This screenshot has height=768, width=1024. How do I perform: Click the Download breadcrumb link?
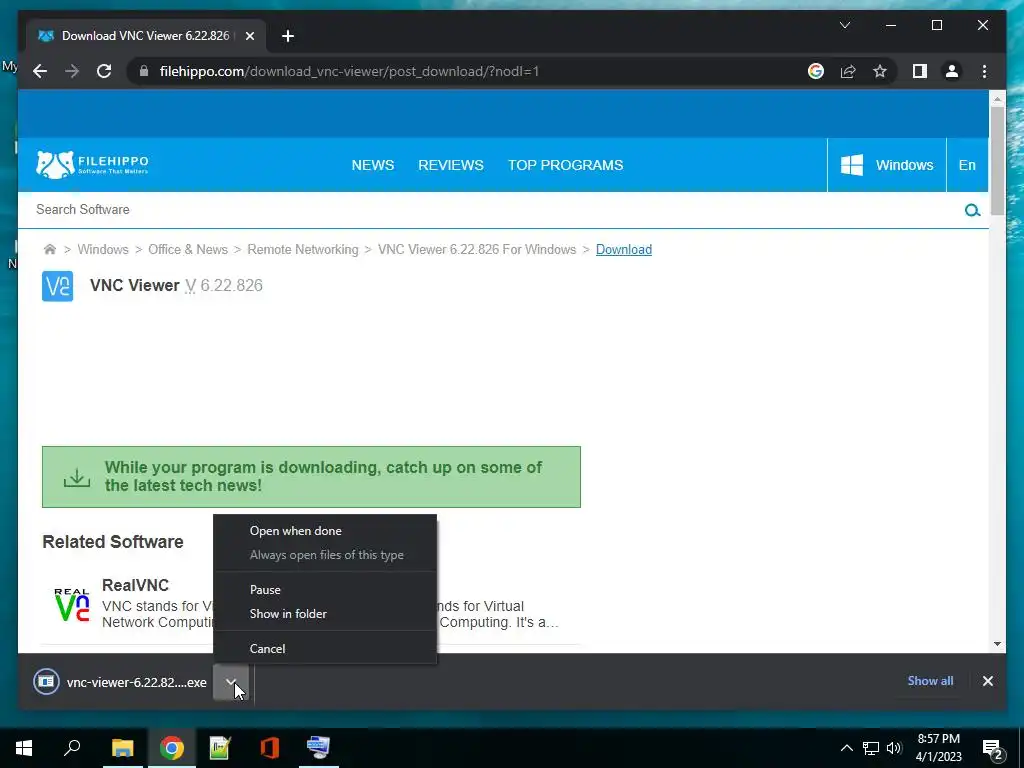click(624, 249)
